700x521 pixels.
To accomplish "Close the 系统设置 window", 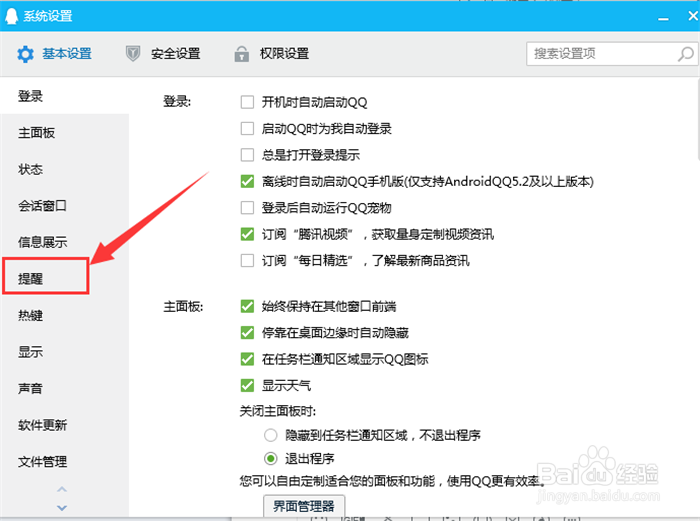I will tap(693, 16).
